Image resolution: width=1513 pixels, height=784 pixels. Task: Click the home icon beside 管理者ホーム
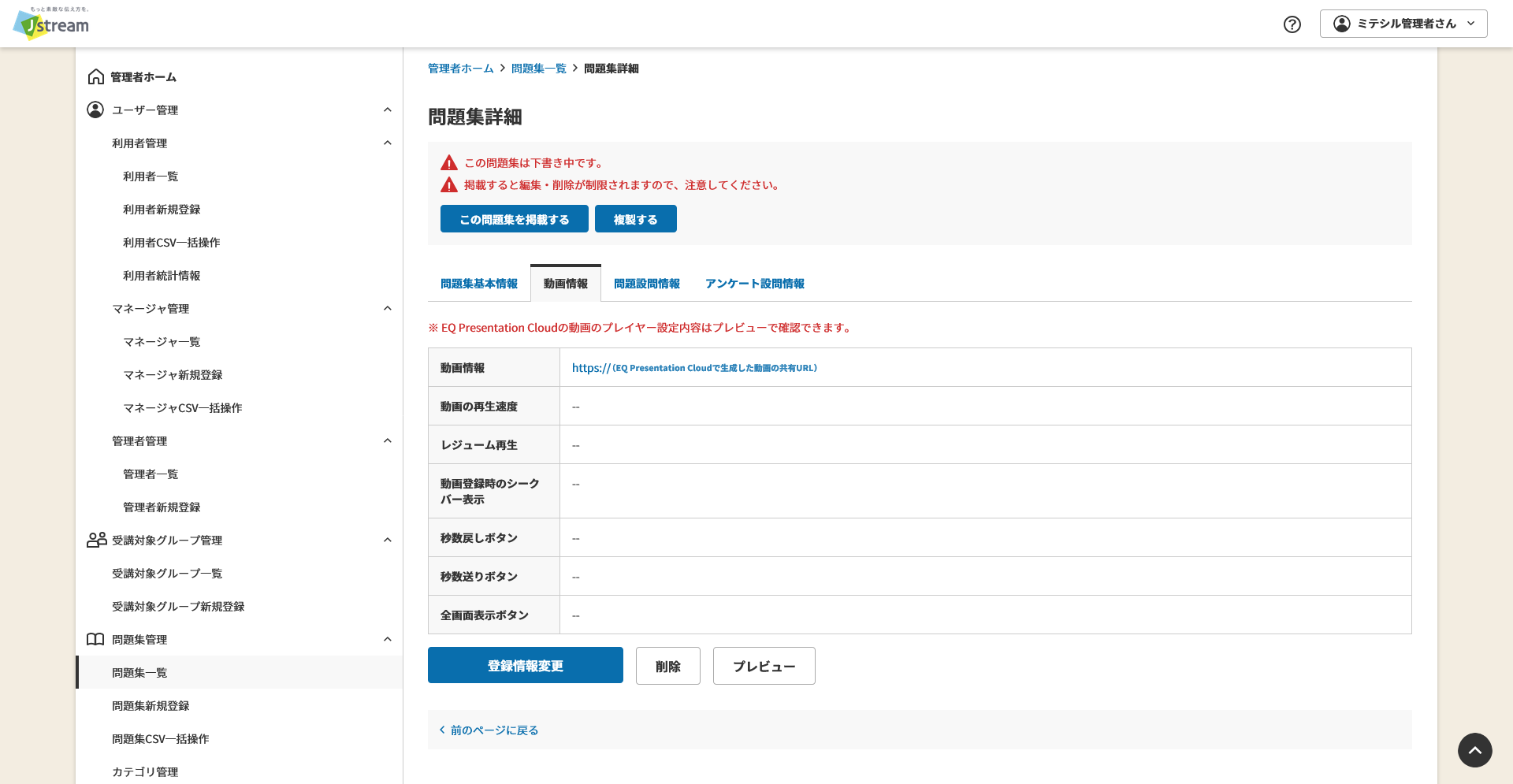96,76
